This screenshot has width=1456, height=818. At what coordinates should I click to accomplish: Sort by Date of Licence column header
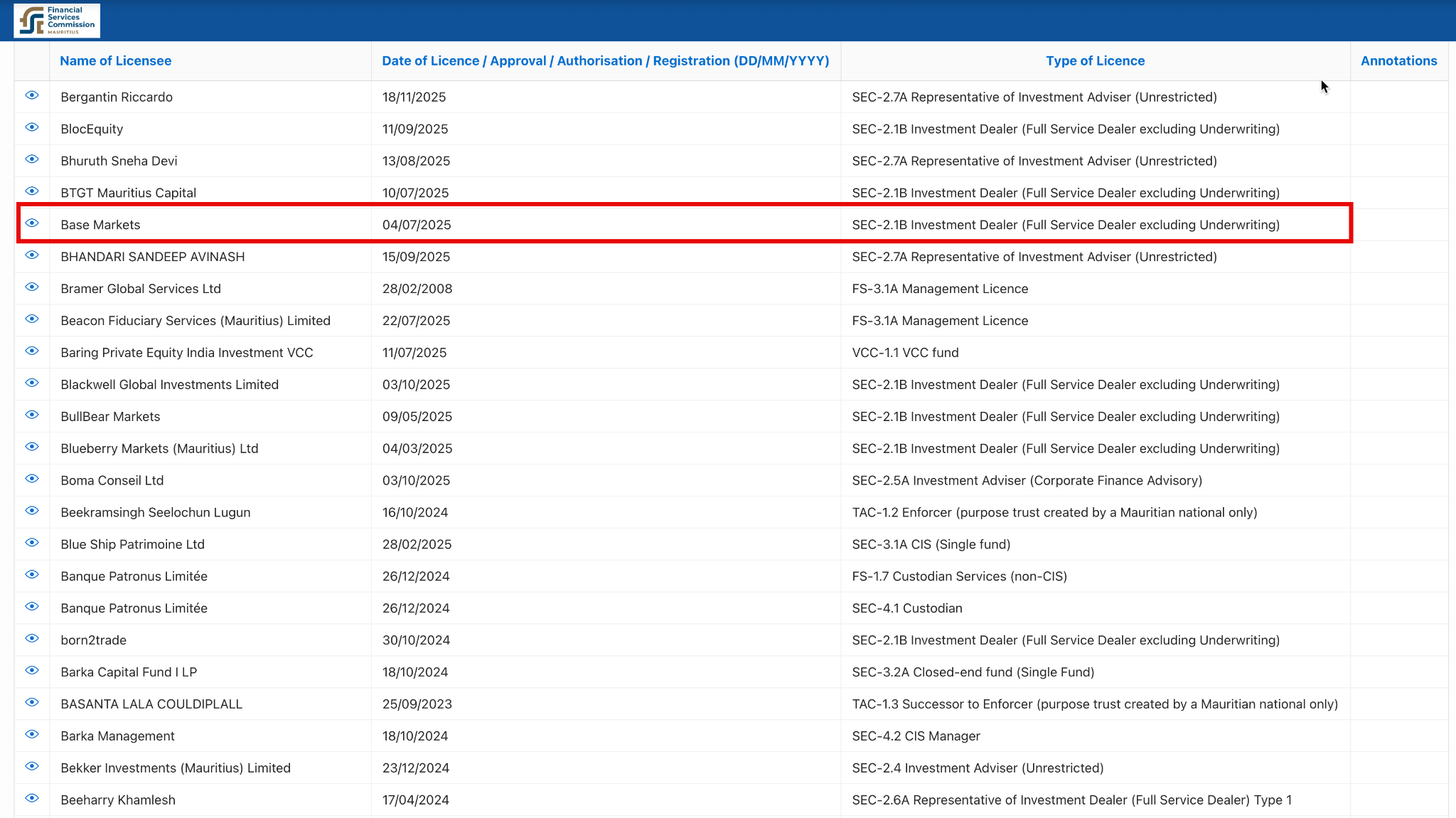[606, 61]
